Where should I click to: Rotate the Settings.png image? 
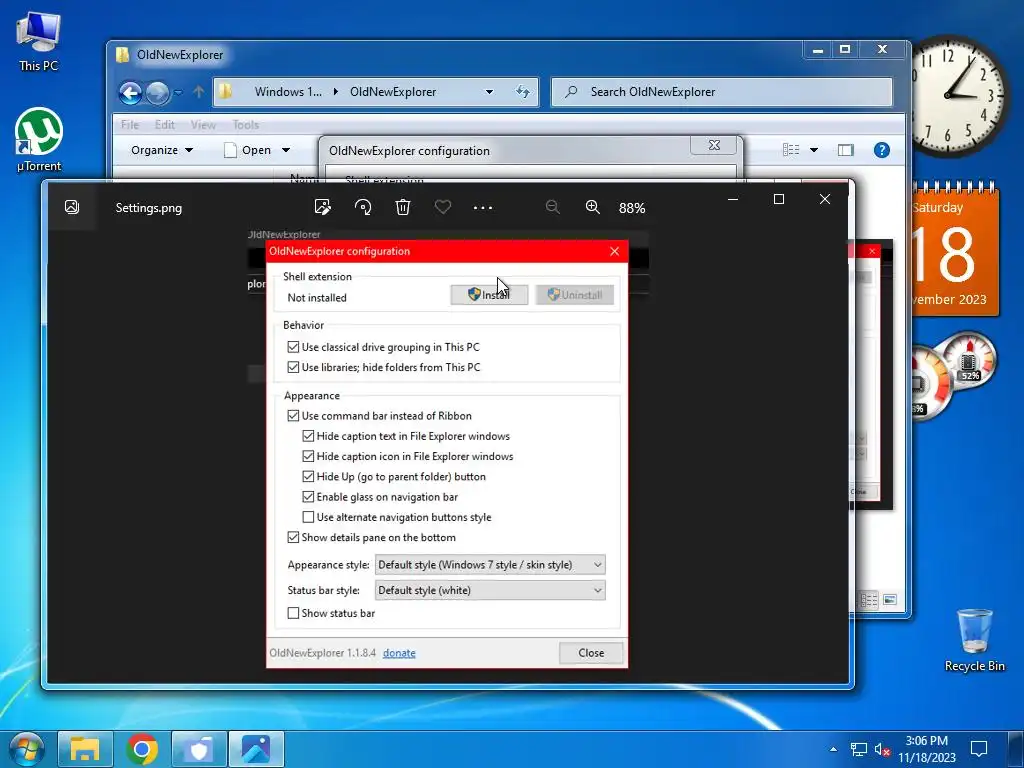(363, 208)
